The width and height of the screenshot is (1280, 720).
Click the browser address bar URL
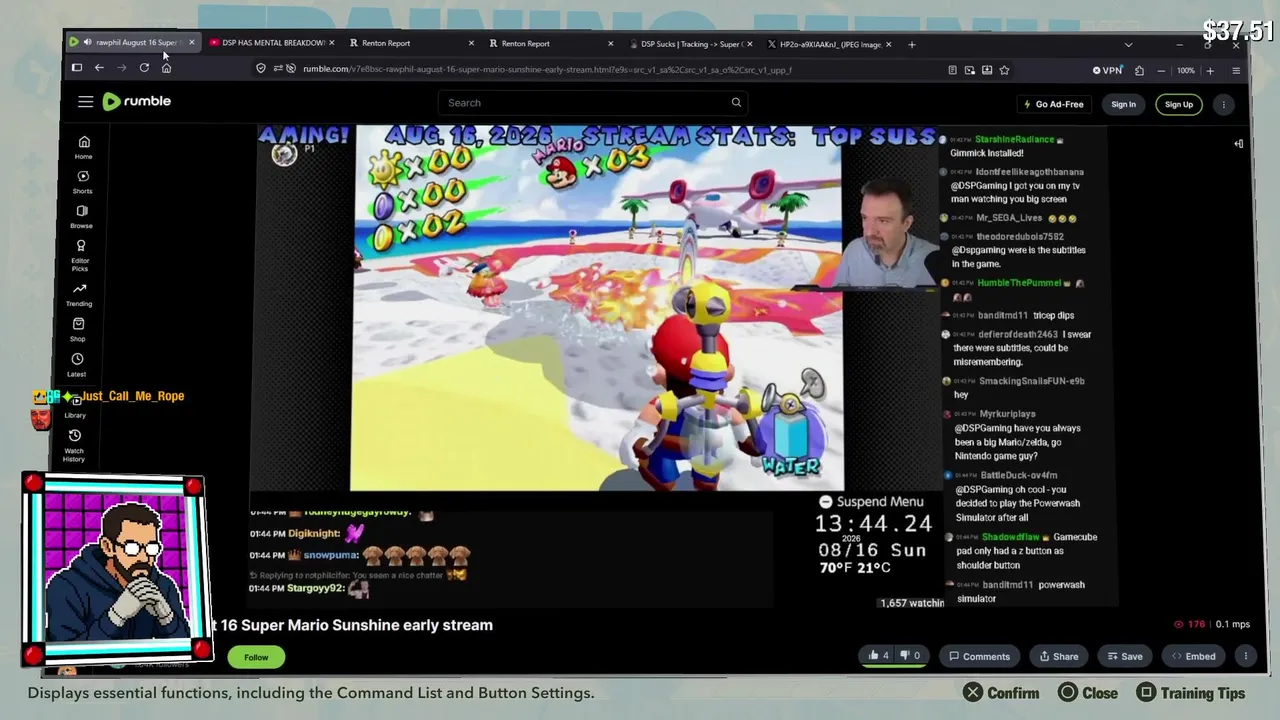(x=547, y=69)
